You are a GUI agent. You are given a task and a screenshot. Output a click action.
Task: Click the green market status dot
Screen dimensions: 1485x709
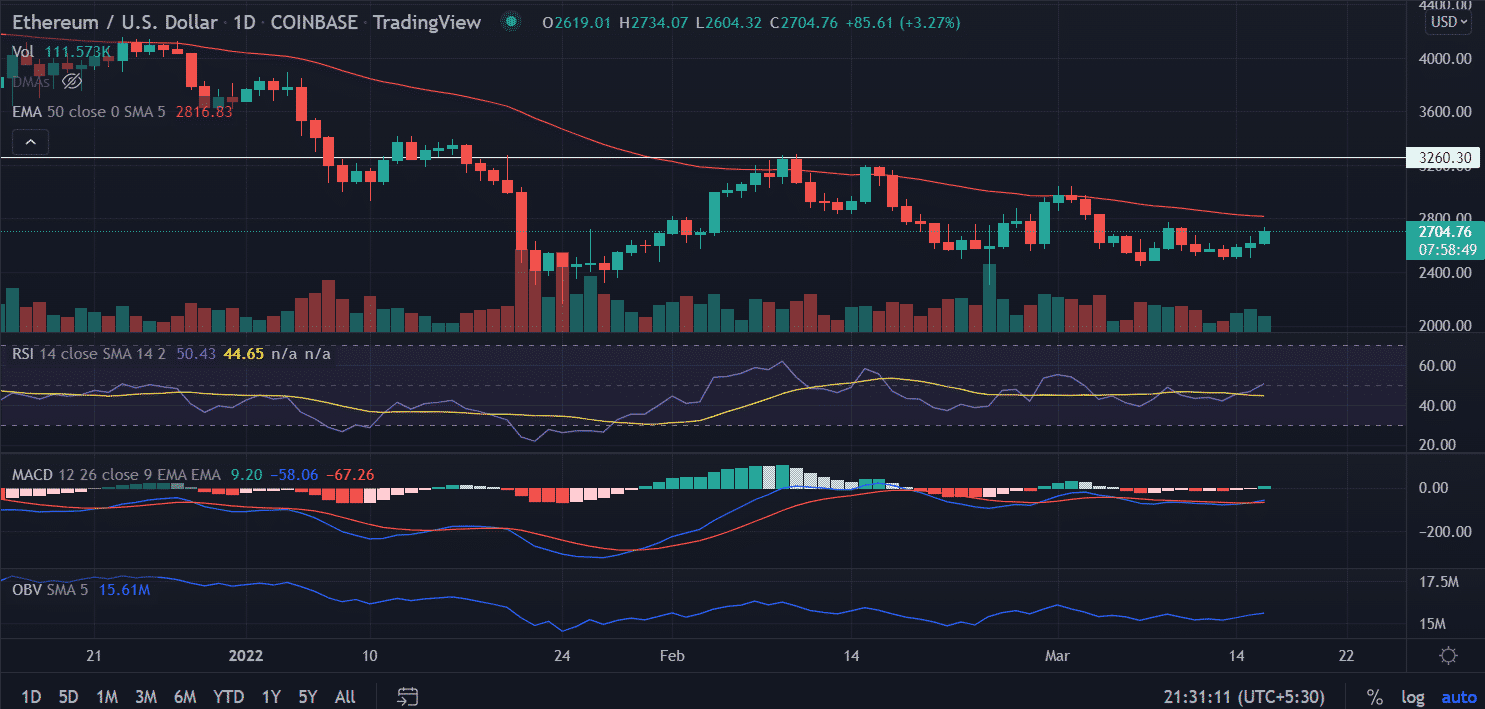[x=511, y=22]
